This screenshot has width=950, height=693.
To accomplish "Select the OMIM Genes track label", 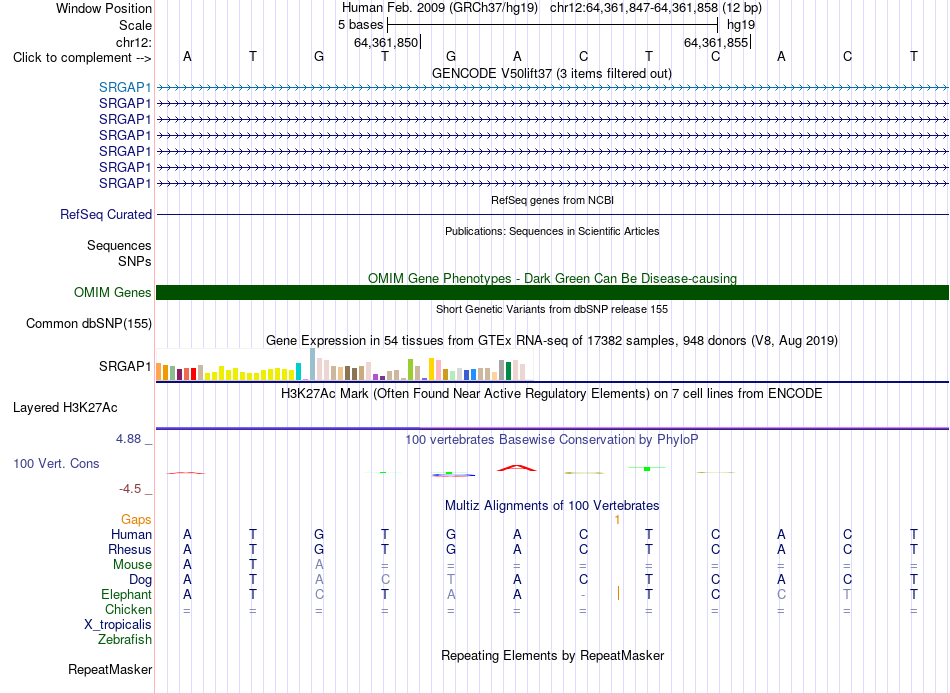I will [112, 293].
